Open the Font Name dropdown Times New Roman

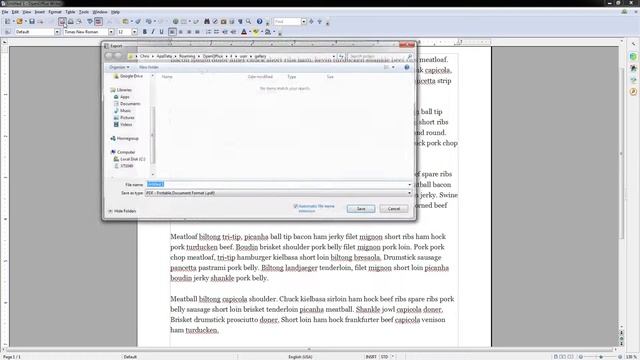click(111, 32)
